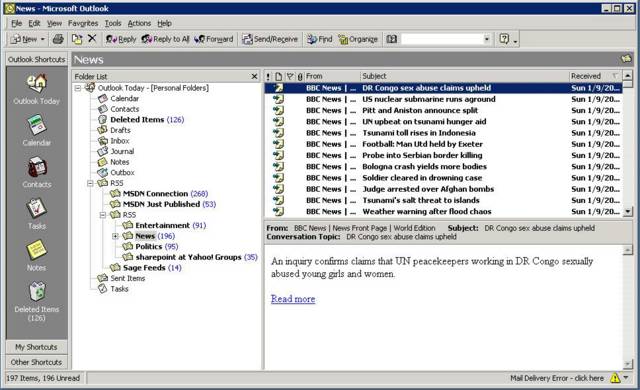Open the Favorites menu
Screen dimensions: 640x390
coord(83,23)
